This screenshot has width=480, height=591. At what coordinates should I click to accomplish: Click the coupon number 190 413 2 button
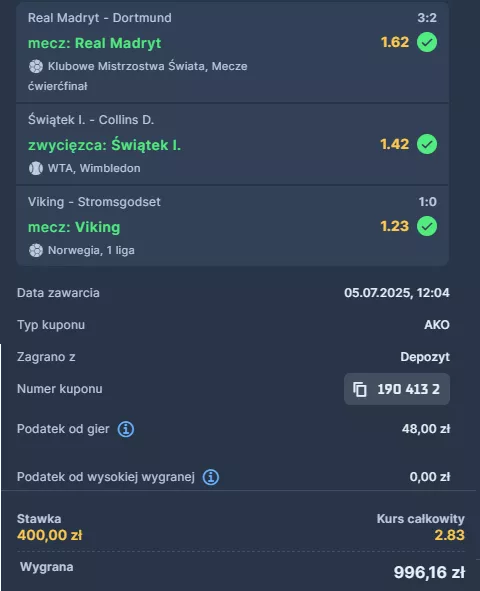(x=397, y=389)
